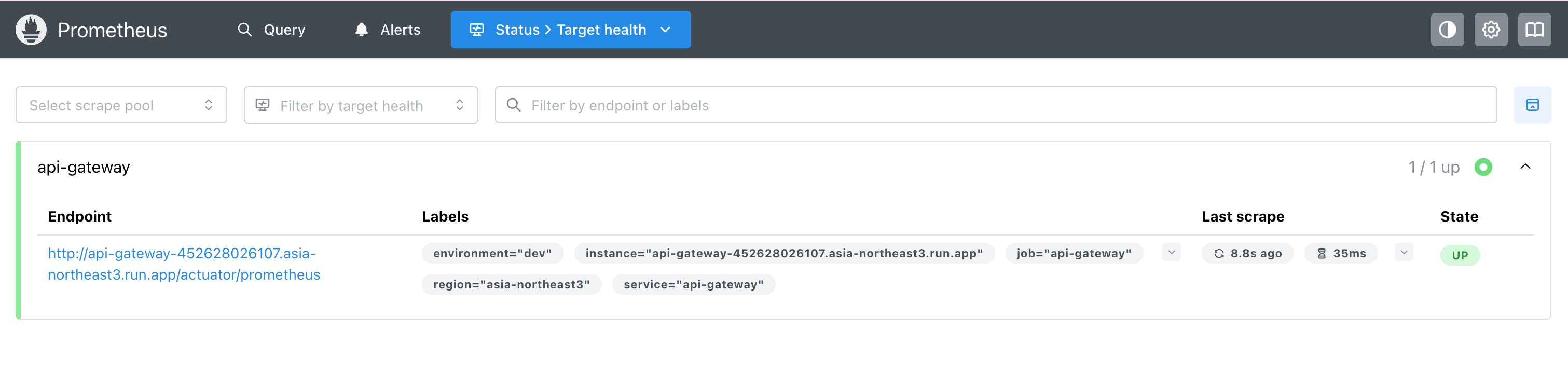This screenshot has width=1568, height=387.
Task: Click the Prometheus flame logo
Action: click(31, 29)
